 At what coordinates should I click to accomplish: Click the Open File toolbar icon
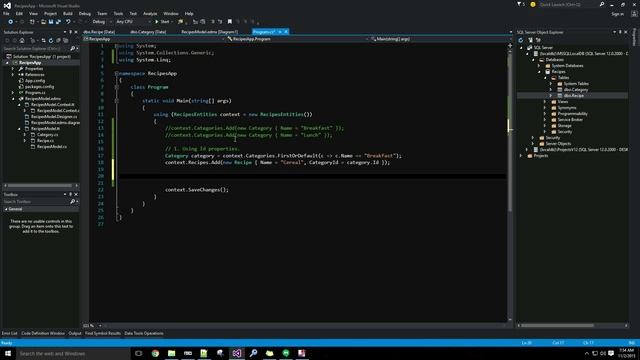coord(43,22)
